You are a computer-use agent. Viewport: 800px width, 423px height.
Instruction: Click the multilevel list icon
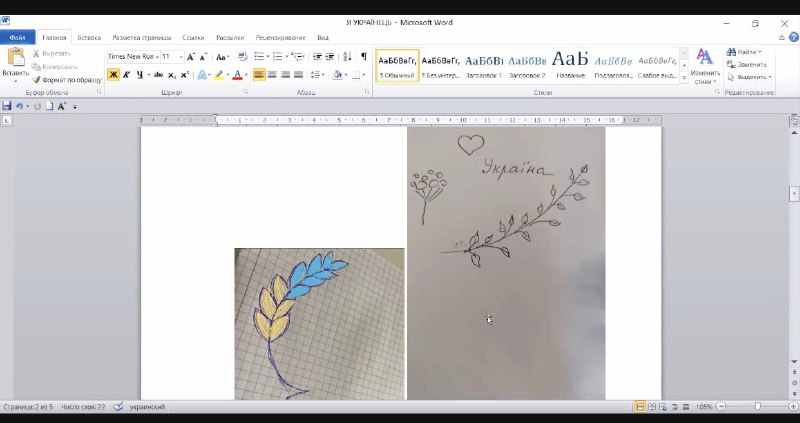pyautogui.click(x=298, y=57)
